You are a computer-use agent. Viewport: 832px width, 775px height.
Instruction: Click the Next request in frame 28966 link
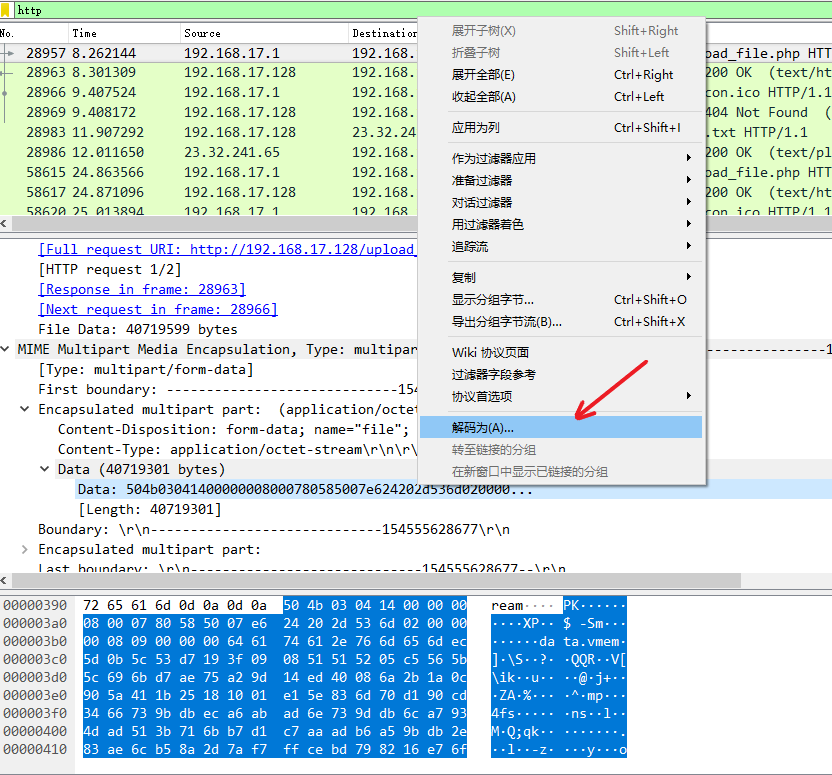coord(157,309)
